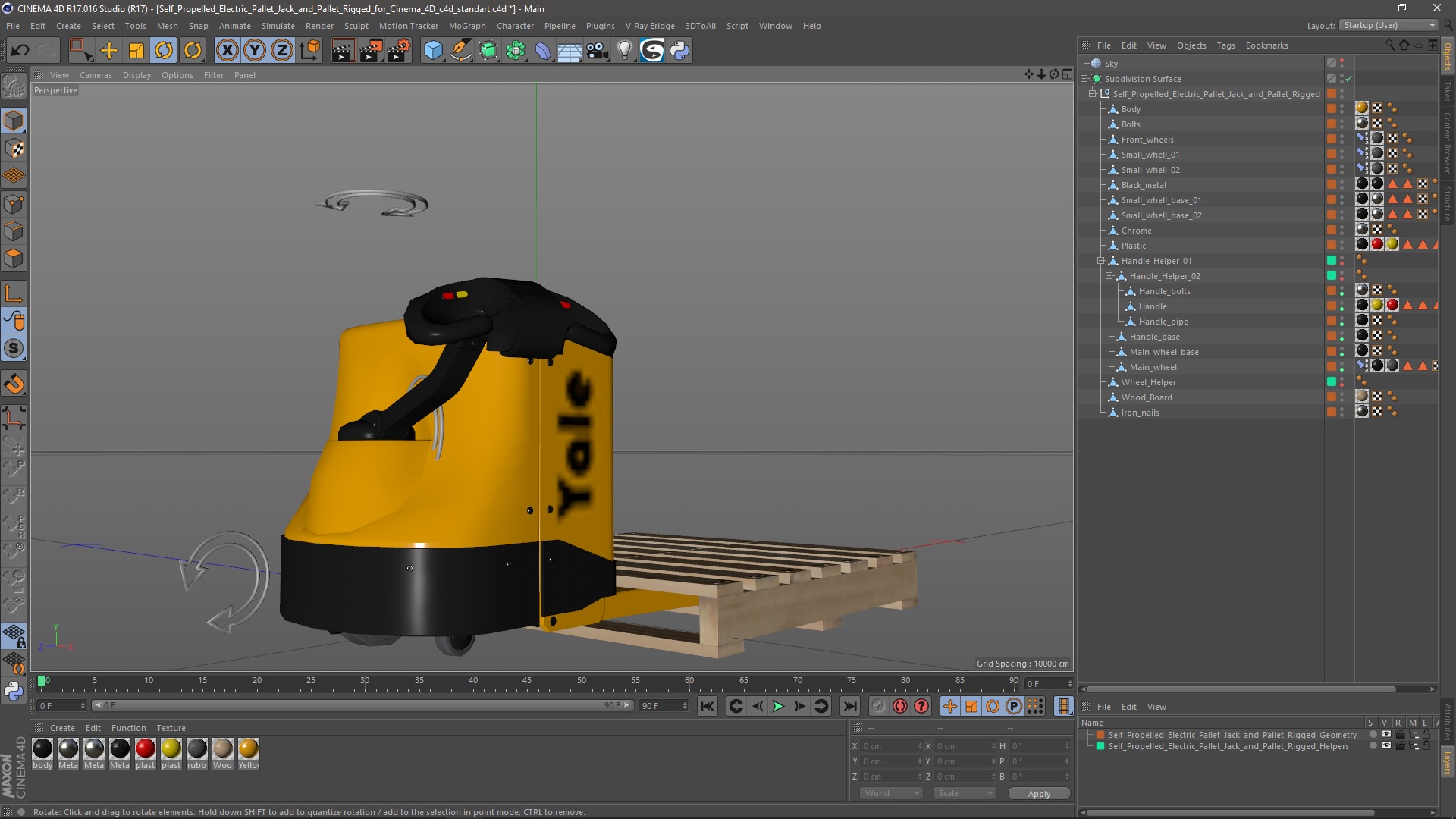Click frame 45 on timeline ruler
This screenshot has height=819, width=1456.
coord(527,681)
